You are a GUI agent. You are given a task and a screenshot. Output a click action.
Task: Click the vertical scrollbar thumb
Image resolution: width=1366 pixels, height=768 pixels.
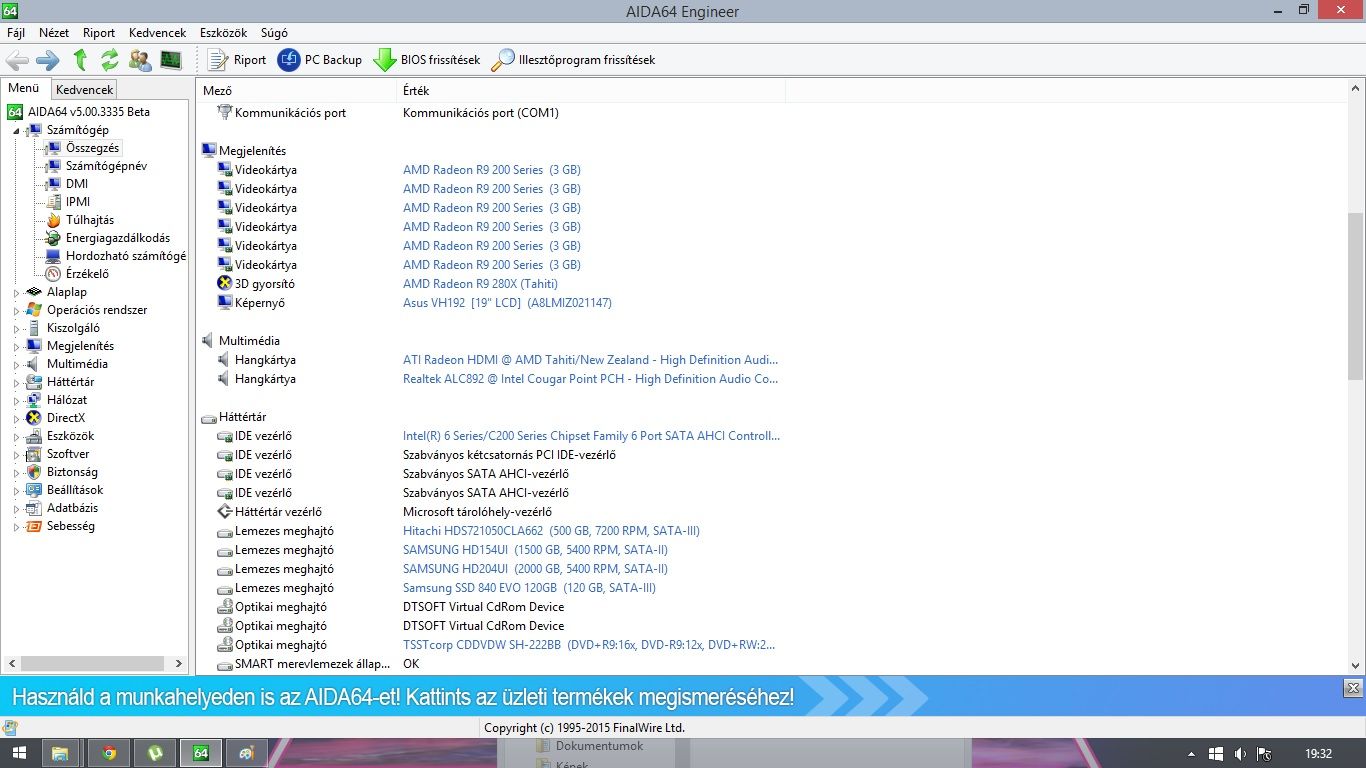tap(1356, 296)
